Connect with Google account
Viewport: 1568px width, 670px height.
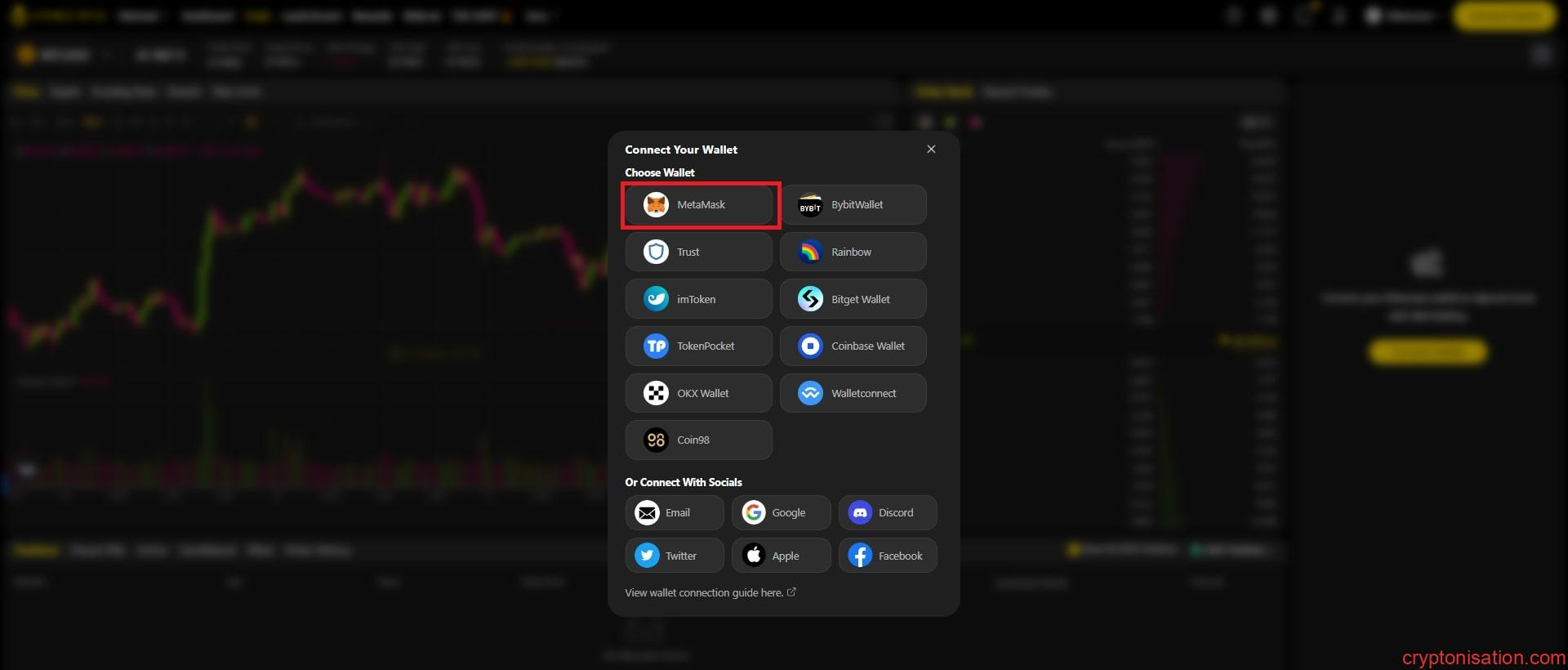tap(781, 513)
